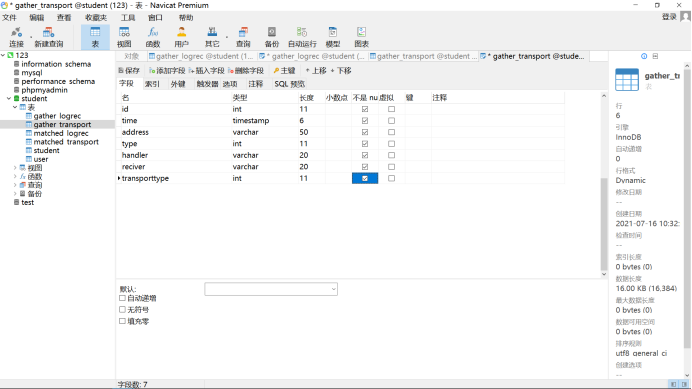Enable the 无符号 unsigned checkbox
692x389 pixels.
(122, 310)
